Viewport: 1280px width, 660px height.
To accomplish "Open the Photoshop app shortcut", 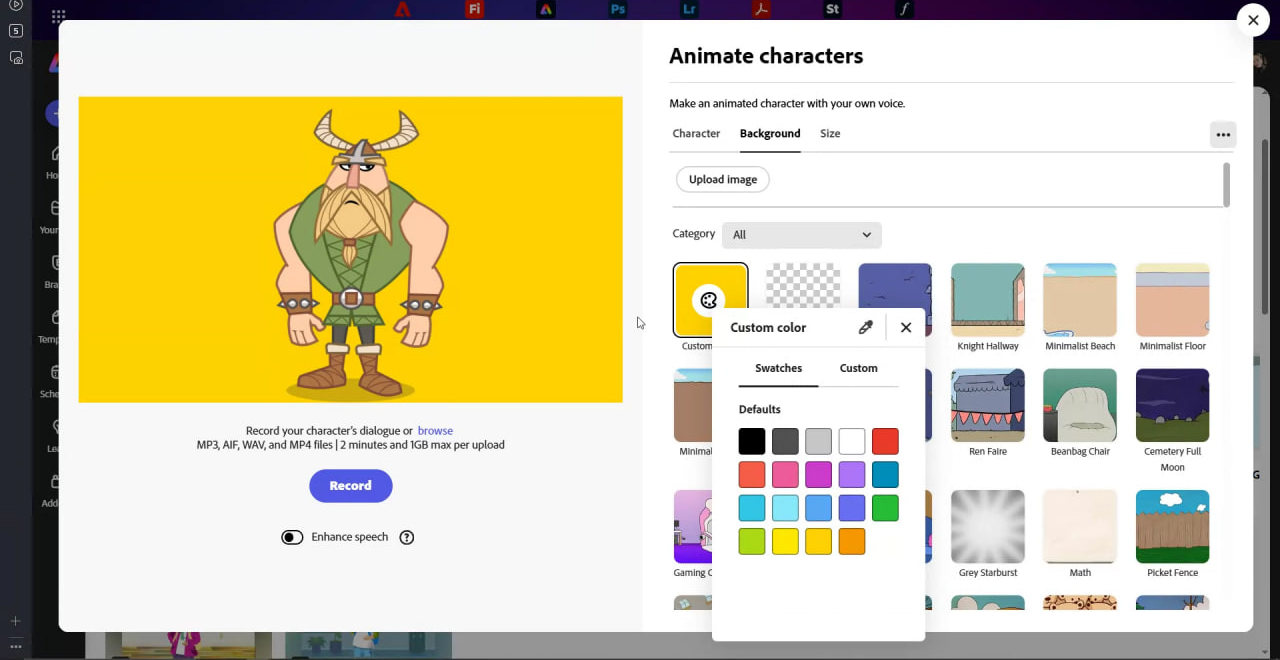I will coord(618,9).
